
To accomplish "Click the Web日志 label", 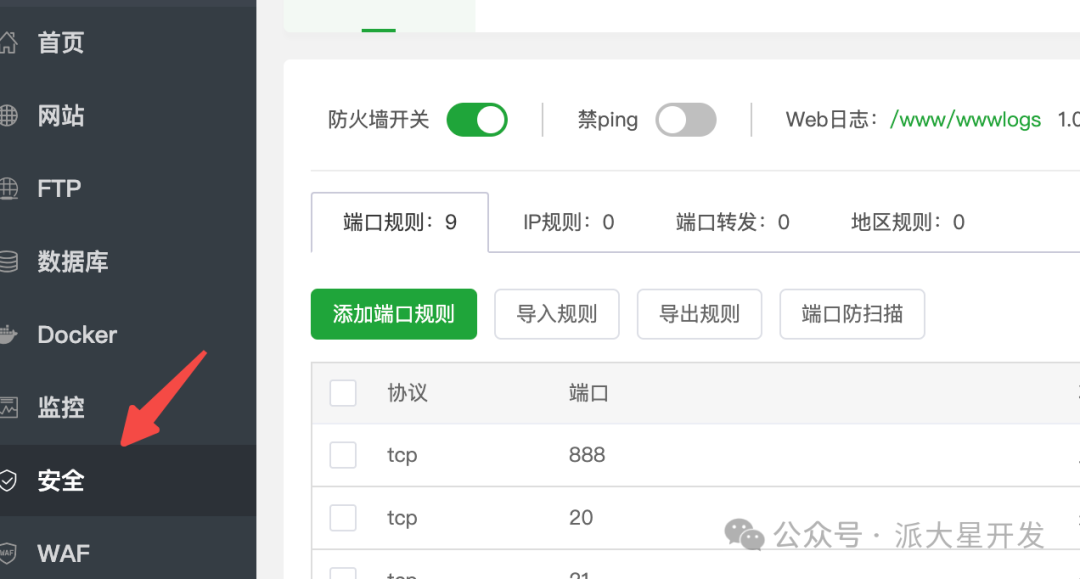I will [832, 120].
